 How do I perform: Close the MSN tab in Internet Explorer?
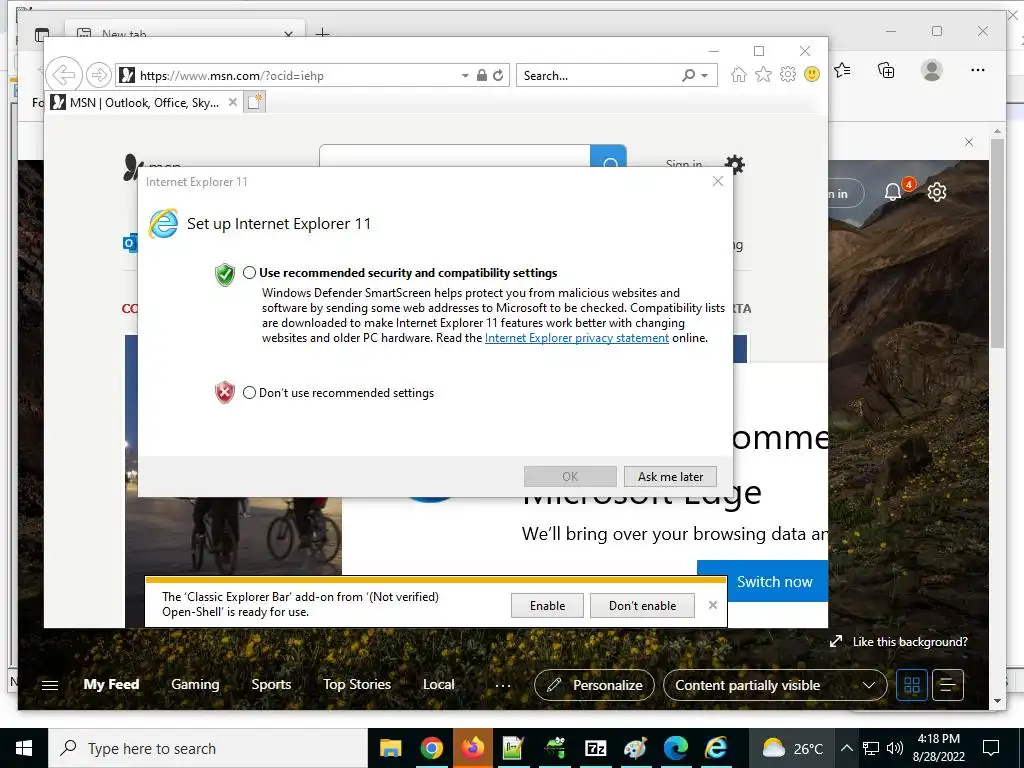232,102
